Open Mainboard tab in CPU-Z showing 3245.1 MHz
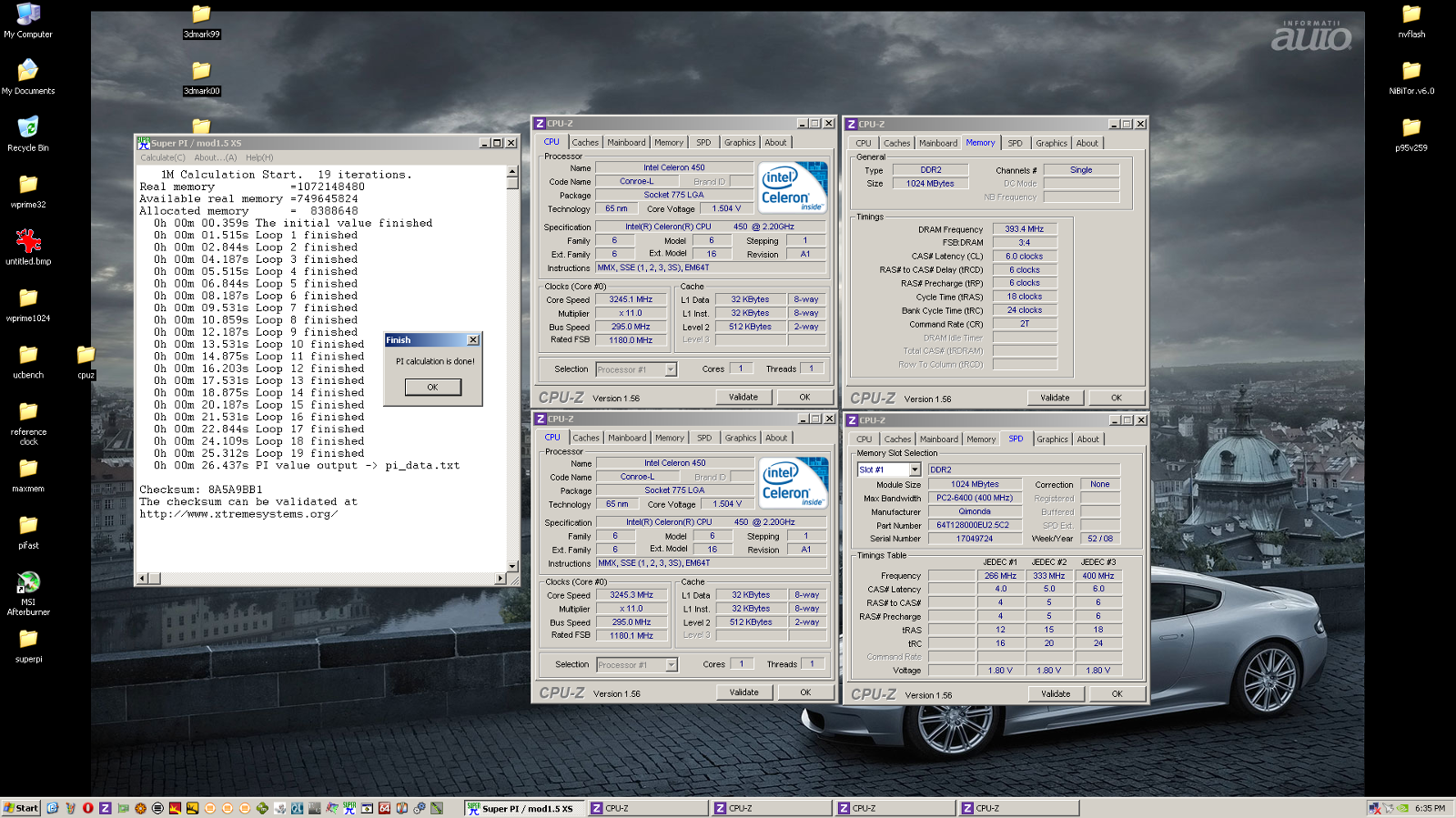Screen dimensions: 1456x818 point(626,142)
